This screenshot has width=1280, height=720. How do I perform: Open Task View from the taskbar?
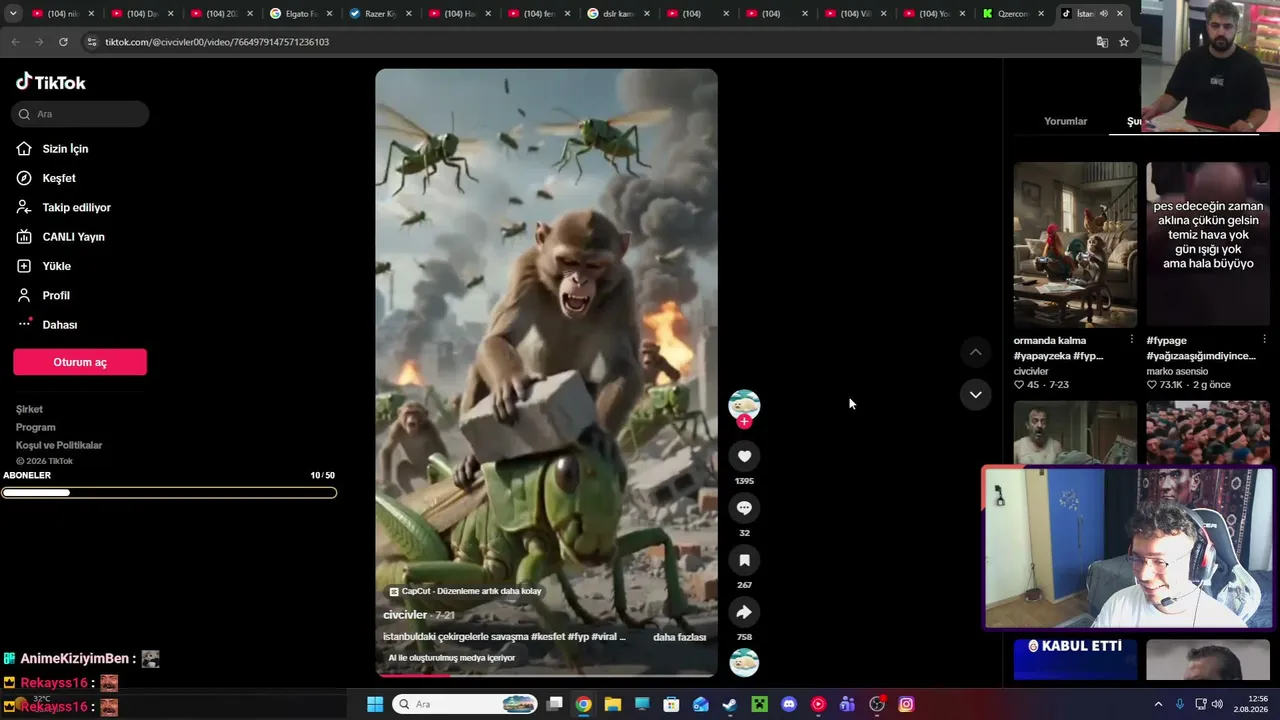coord(555,704)
